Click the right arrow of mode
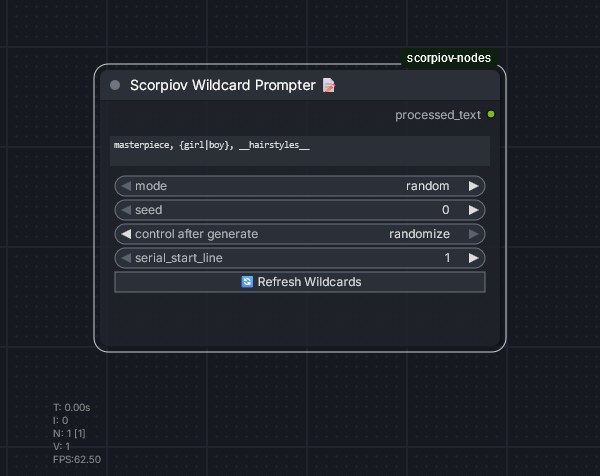Screen dimensions: 600x476 (x=474, y=186)
